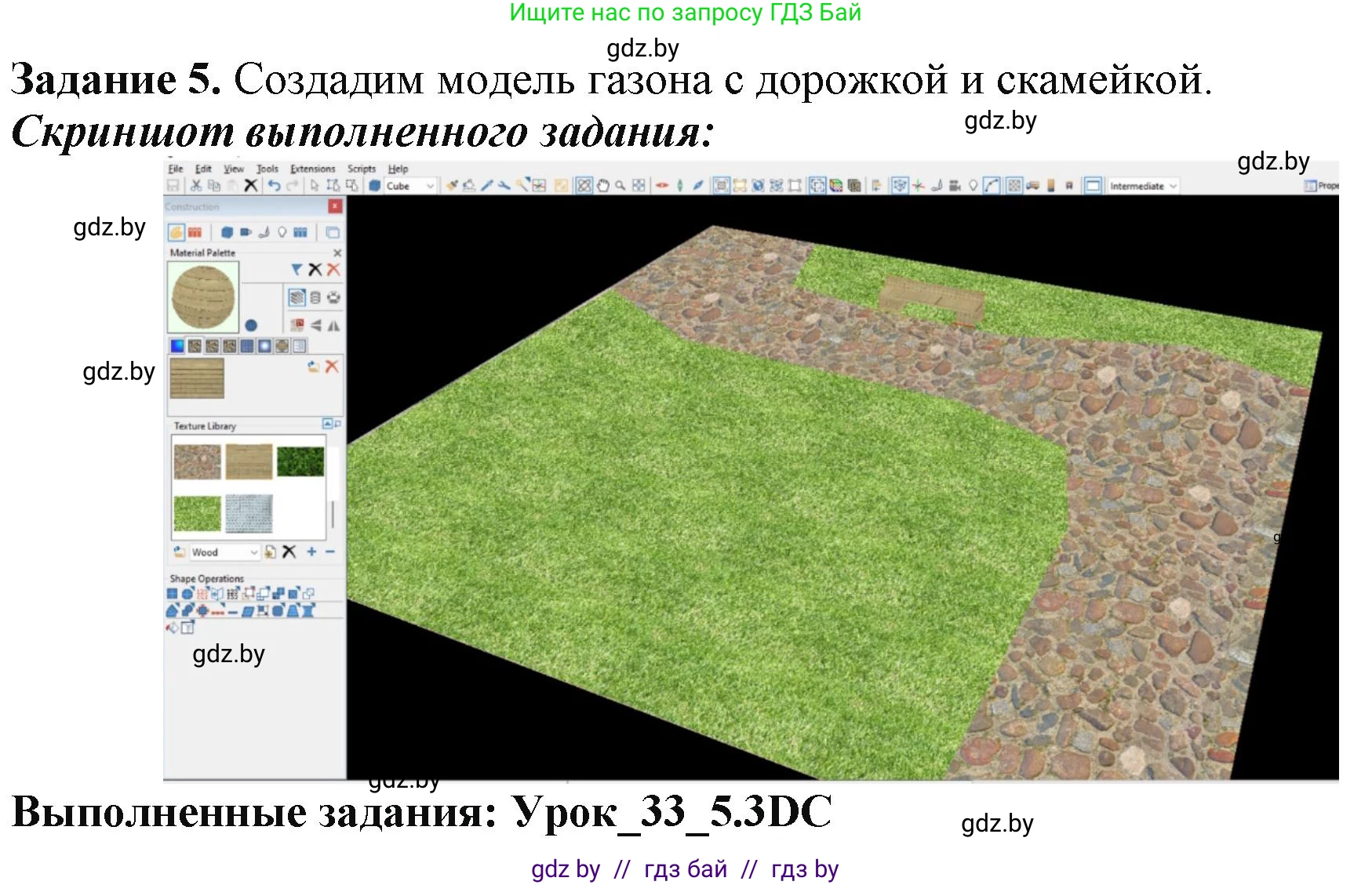Image resolution: width=1372 pixels, height=885 pixels.
Task: Add a texture with the plus button
Action: pos(312,552)
